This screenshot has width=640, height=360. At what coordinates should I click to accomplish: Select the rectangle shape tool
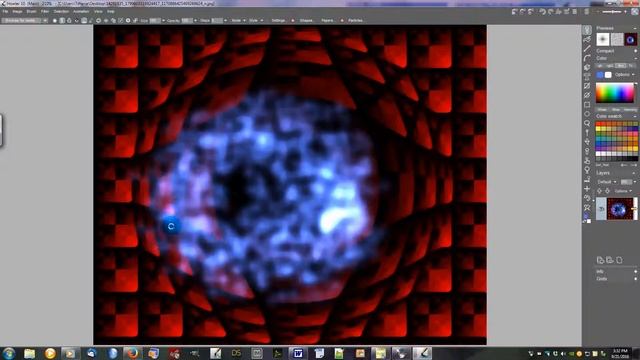coord(587,105)
